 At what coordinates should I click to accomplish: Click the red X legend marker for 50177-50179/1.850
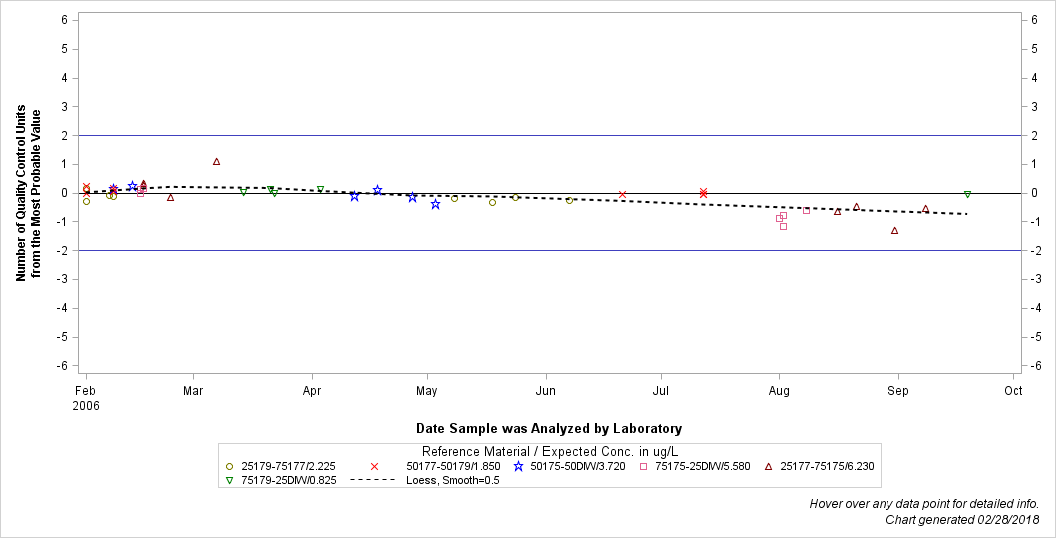[x=375, y=466]
